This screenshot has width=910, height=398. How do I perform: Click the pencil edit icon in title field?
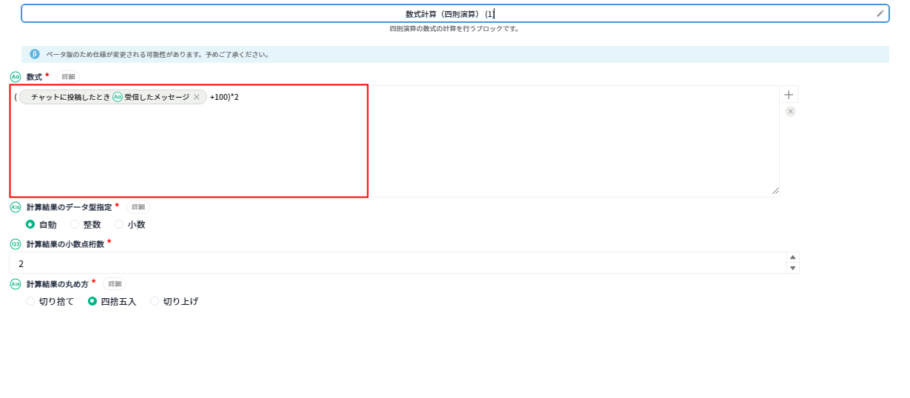[880, 13]
